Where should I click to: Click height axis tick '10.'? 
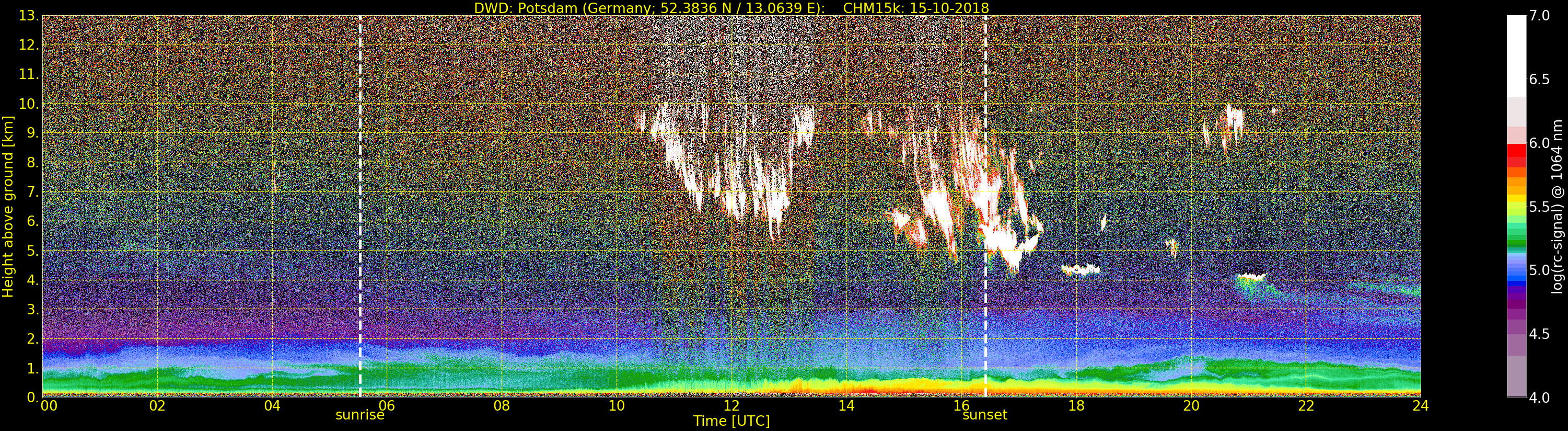tap(29, 104)
